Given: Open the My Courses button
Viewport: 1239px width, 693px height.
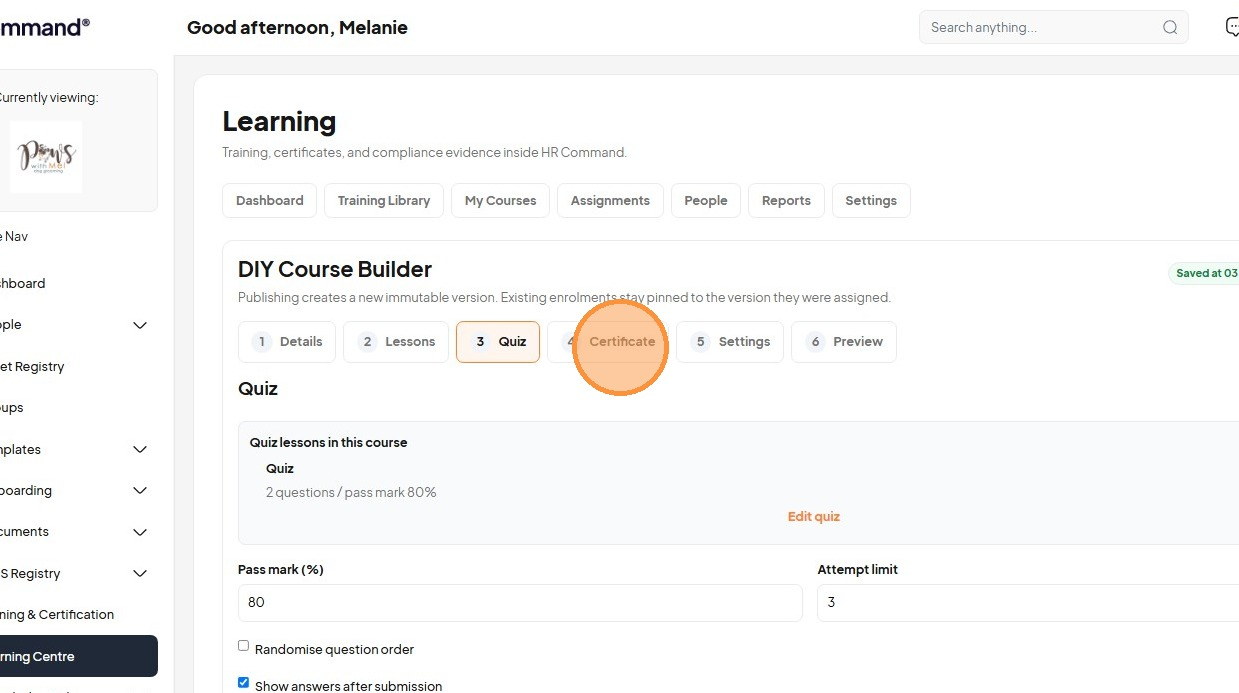Looking at the screenshot, I should tap(500, 200).
